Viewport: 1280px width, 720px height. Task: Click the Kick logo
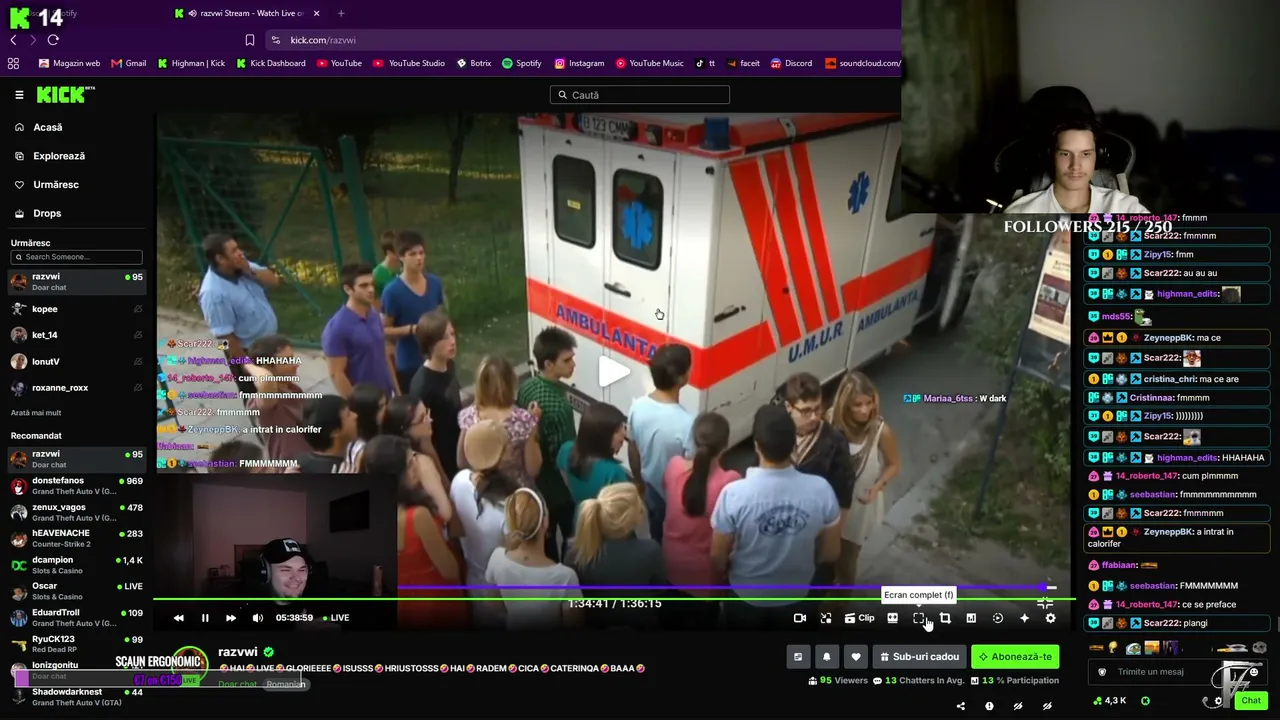[x=66, y=95]
